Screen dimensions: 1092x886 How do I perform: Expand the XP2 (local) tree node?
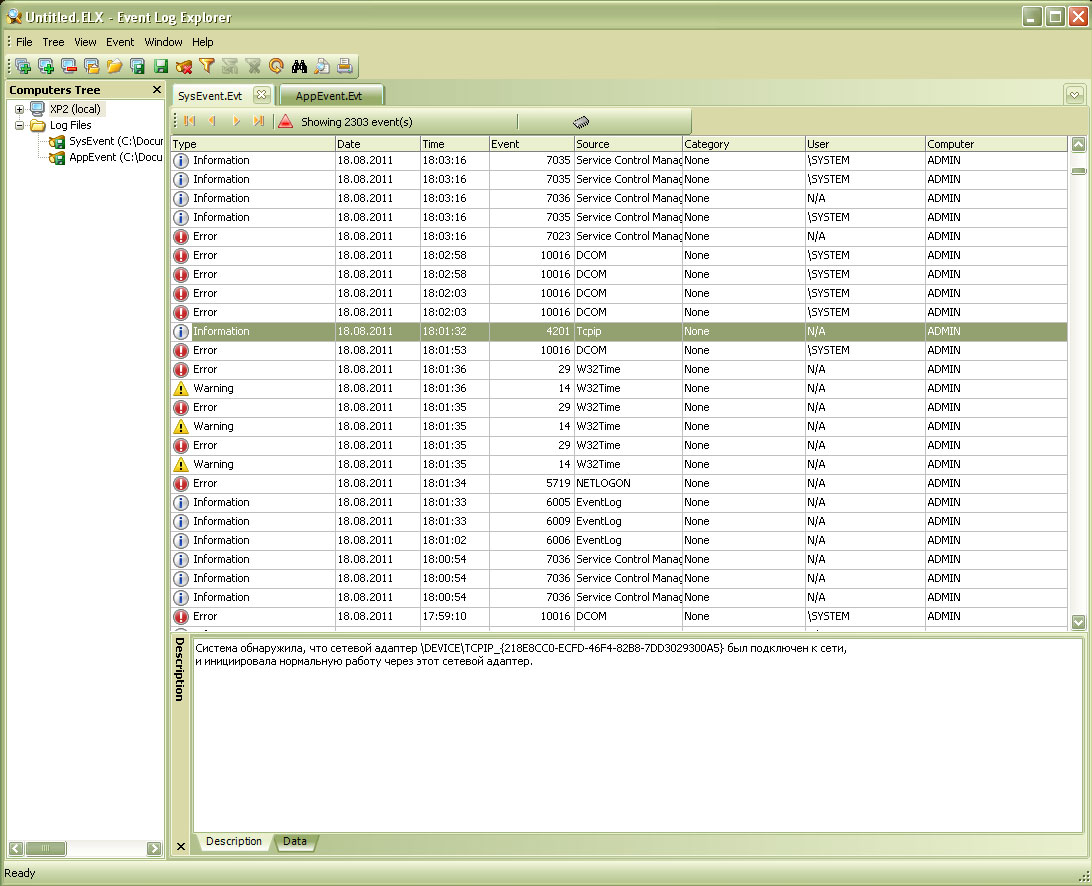tap(20, 109)
